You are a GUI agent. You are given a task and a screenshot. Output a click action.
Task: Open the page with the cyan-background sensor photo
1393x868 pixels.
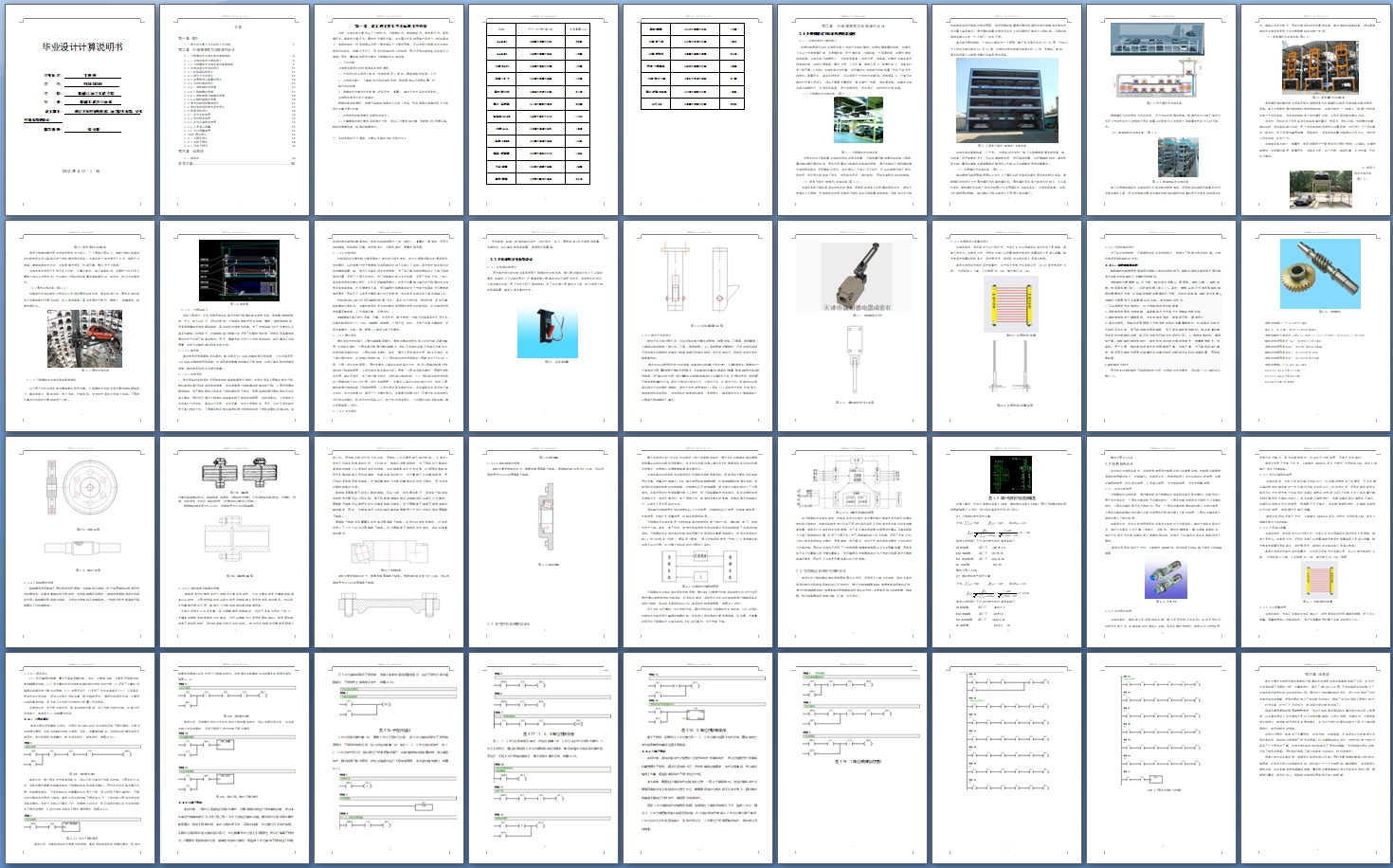pyautogui.click(x=543, y=326)
